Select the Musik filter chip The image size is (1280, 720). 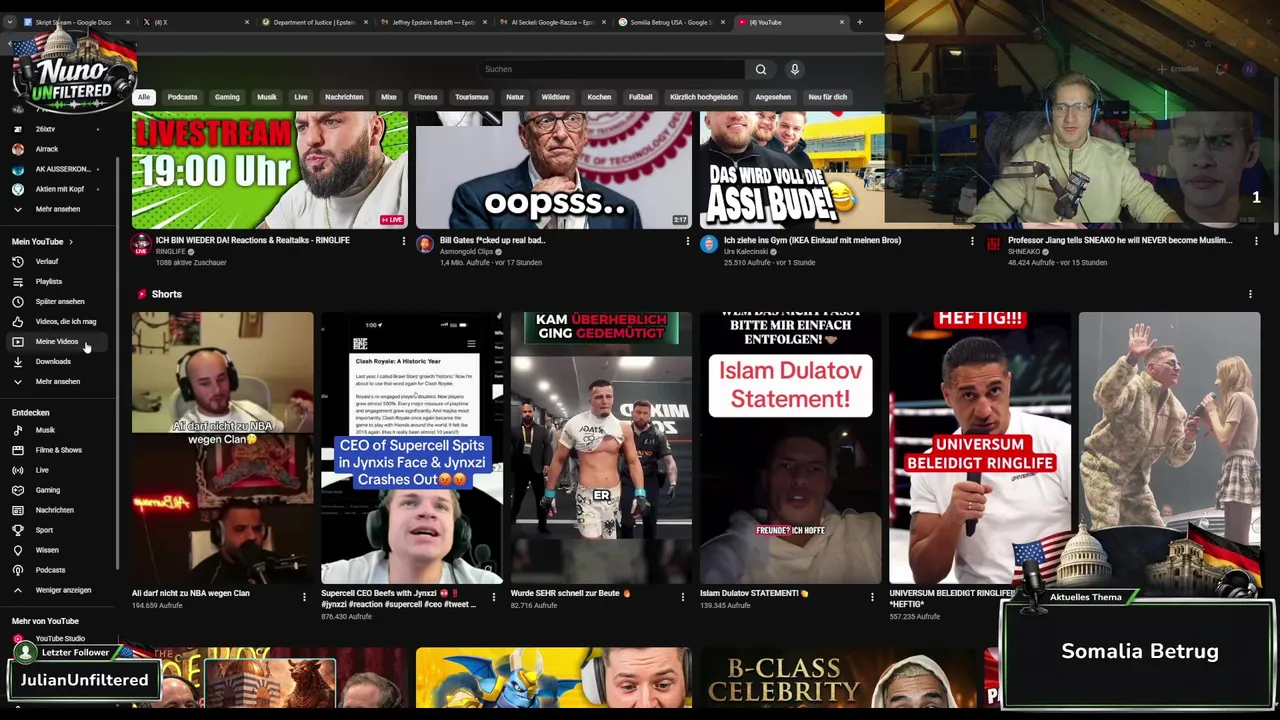click(267, 97)
